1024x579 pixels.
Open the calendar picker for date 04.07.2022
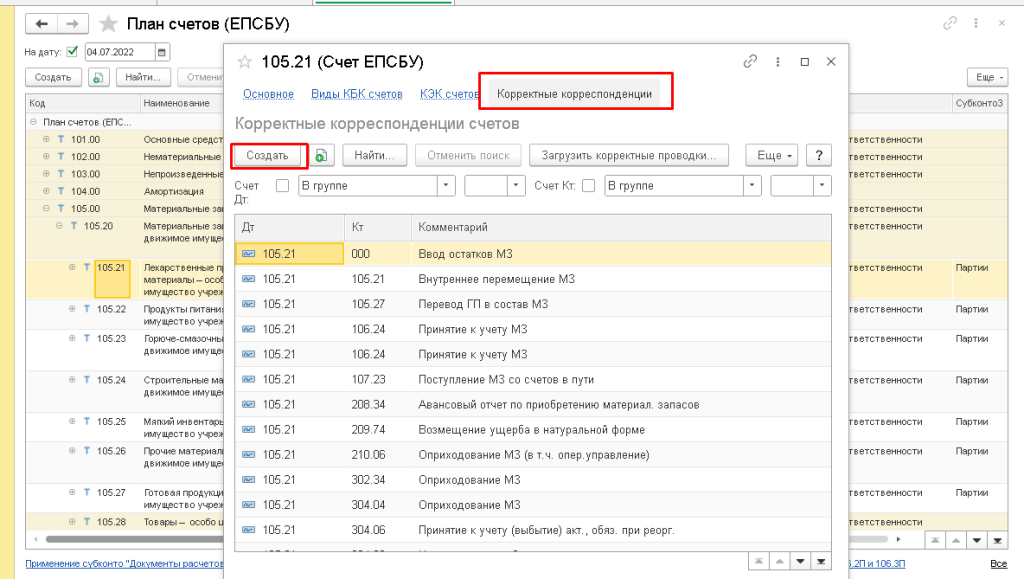click(x=163, y=52)
